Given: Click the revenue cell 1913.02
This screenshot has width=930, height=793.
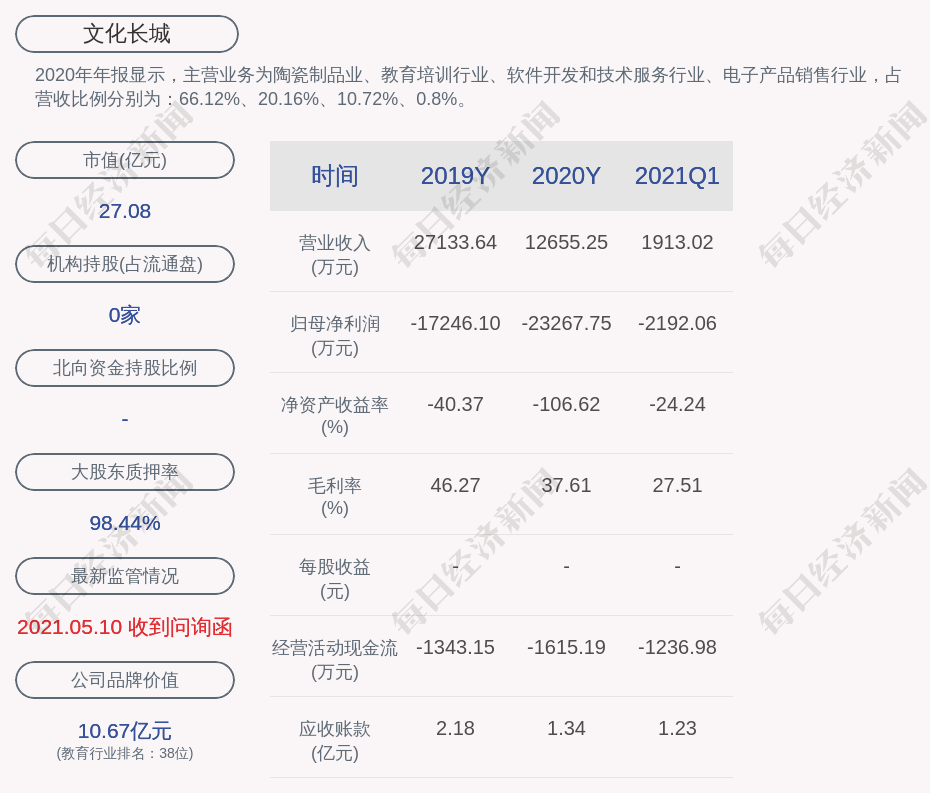Looking at the screenshot, I should point(677,243).
